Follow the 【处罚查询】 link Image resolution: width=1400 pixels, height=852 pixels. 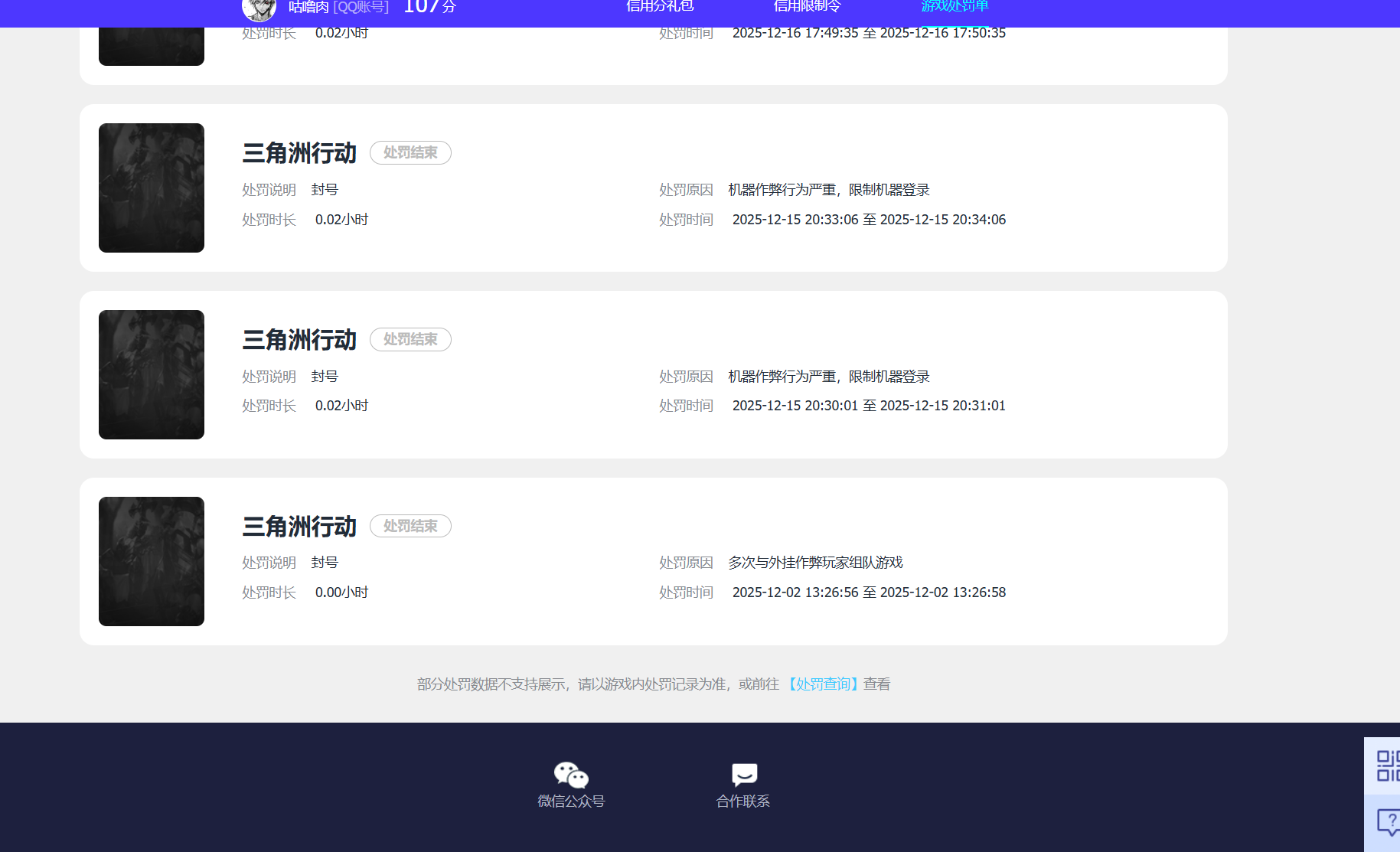coord(823,684)
